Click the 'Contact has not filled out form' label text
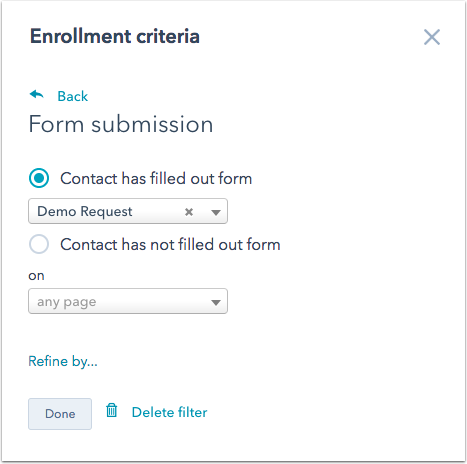 (x=170, y=244)
